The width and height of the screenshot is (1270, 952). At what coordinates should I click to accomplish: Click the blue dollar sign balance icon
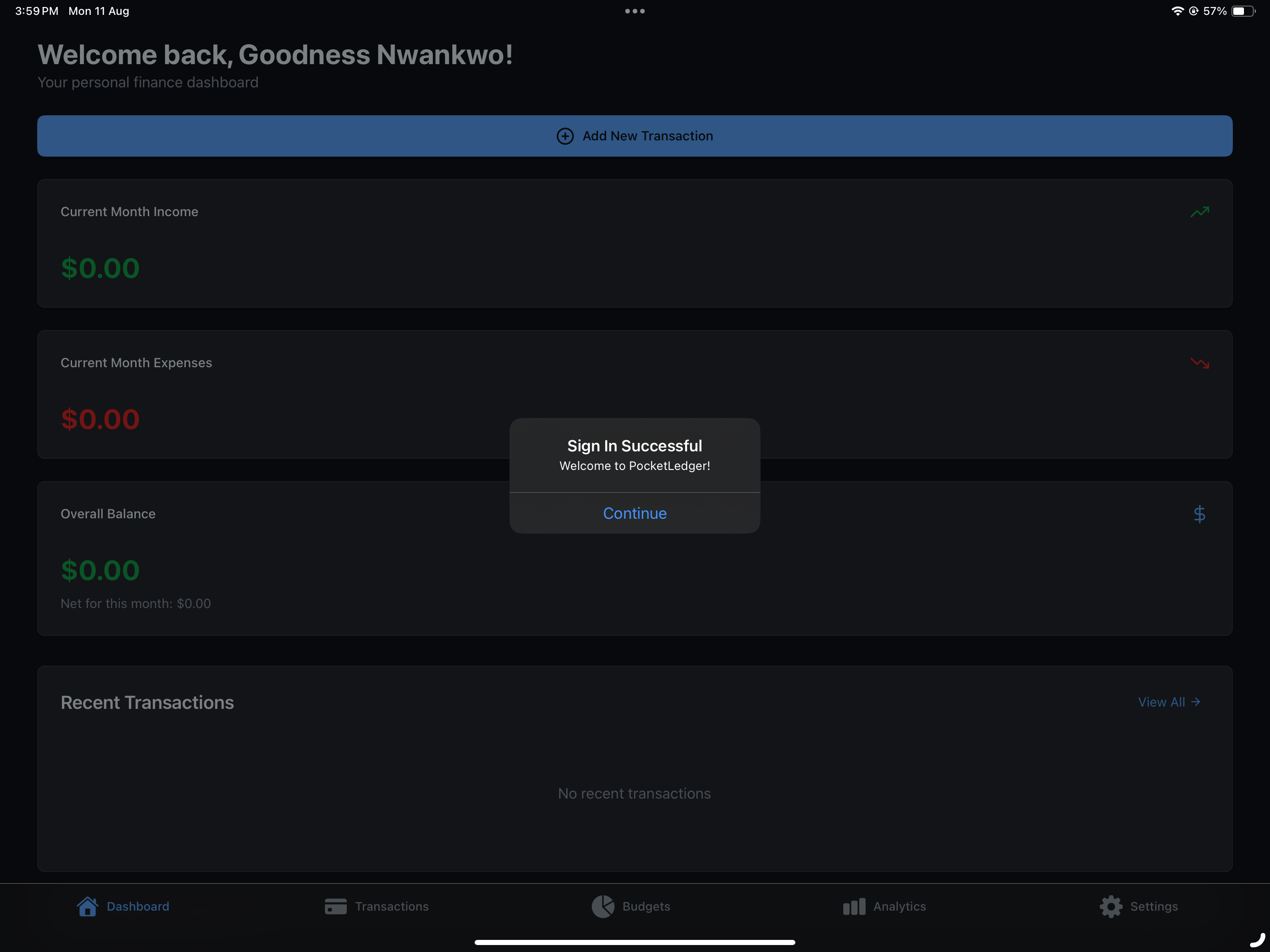tap(1199, 514)
